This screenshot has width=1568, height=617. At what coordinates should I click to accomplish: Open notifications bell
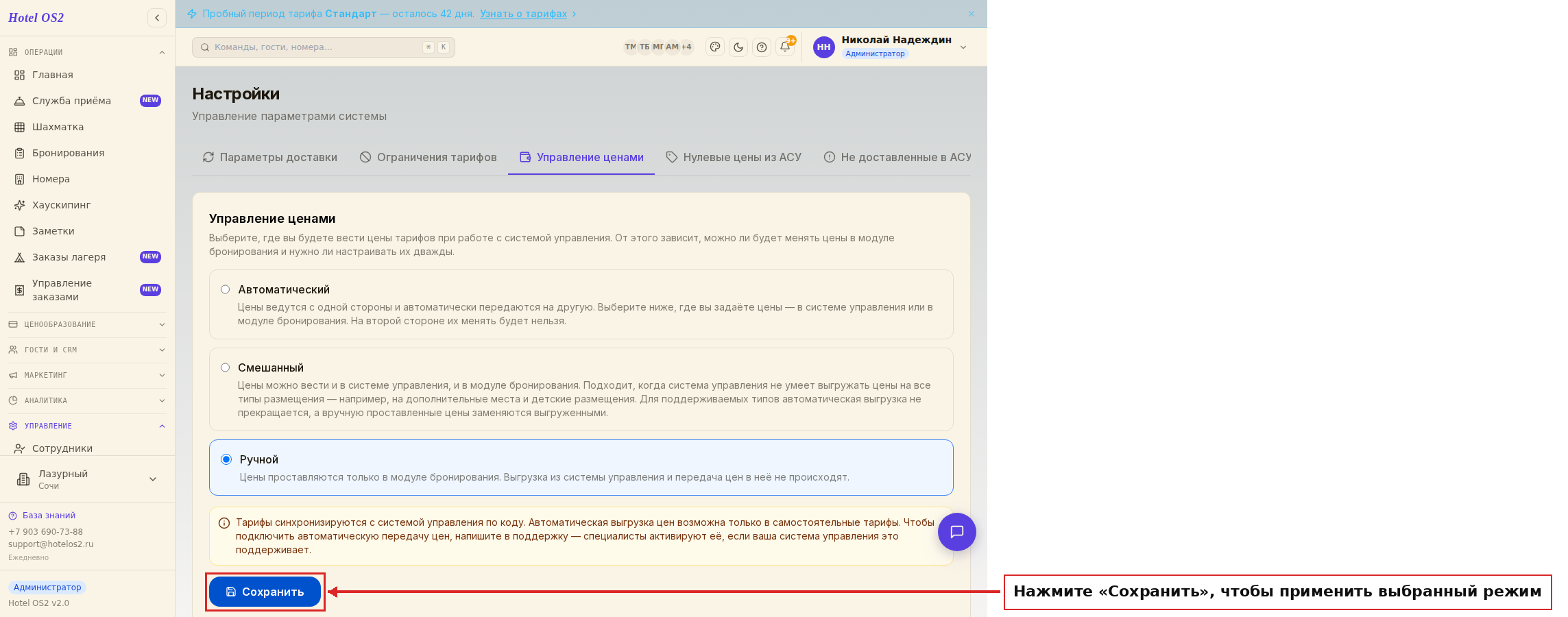coord(785,47)
